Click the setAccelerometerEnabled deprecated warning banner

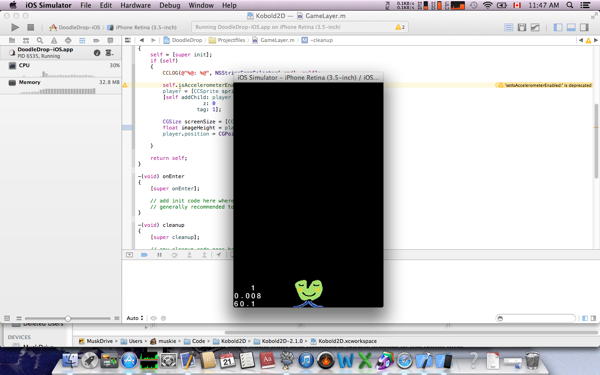click(544, 85)
